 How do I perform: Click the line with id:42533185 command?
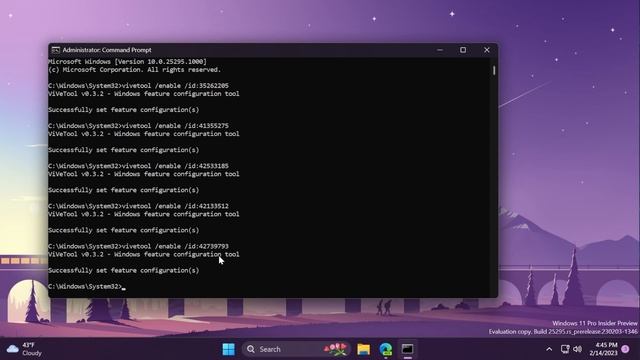(138, 166)
